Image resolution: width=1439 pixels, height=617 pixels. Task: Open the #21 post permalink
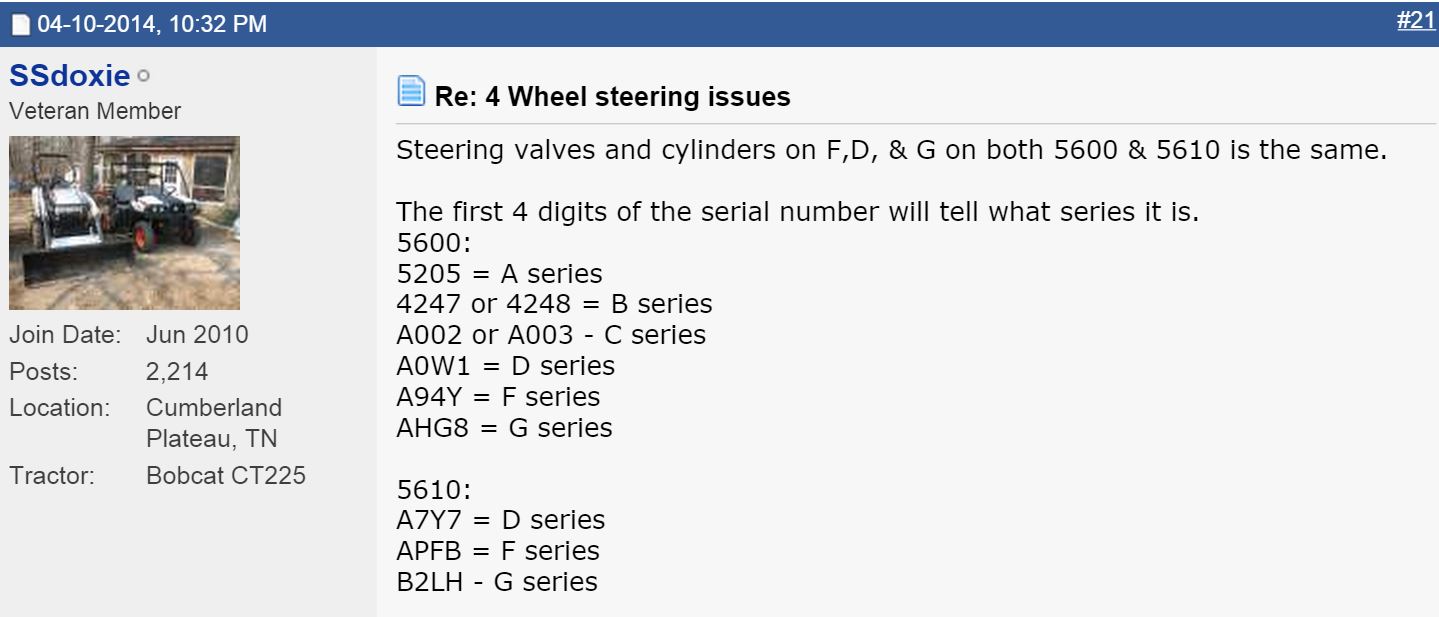tap(1415, 21)
